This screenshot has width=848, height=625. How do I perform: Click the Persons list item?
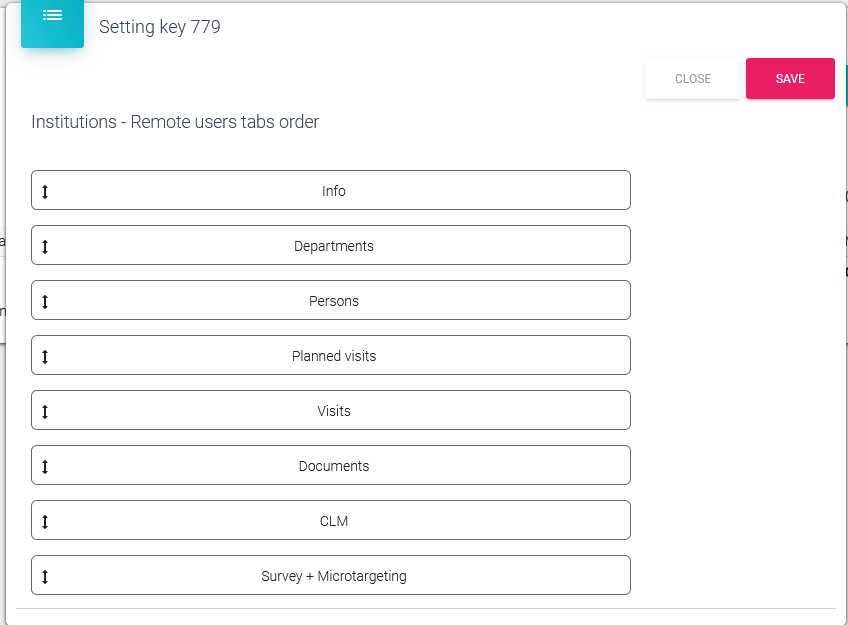click(x=334, y=301)
